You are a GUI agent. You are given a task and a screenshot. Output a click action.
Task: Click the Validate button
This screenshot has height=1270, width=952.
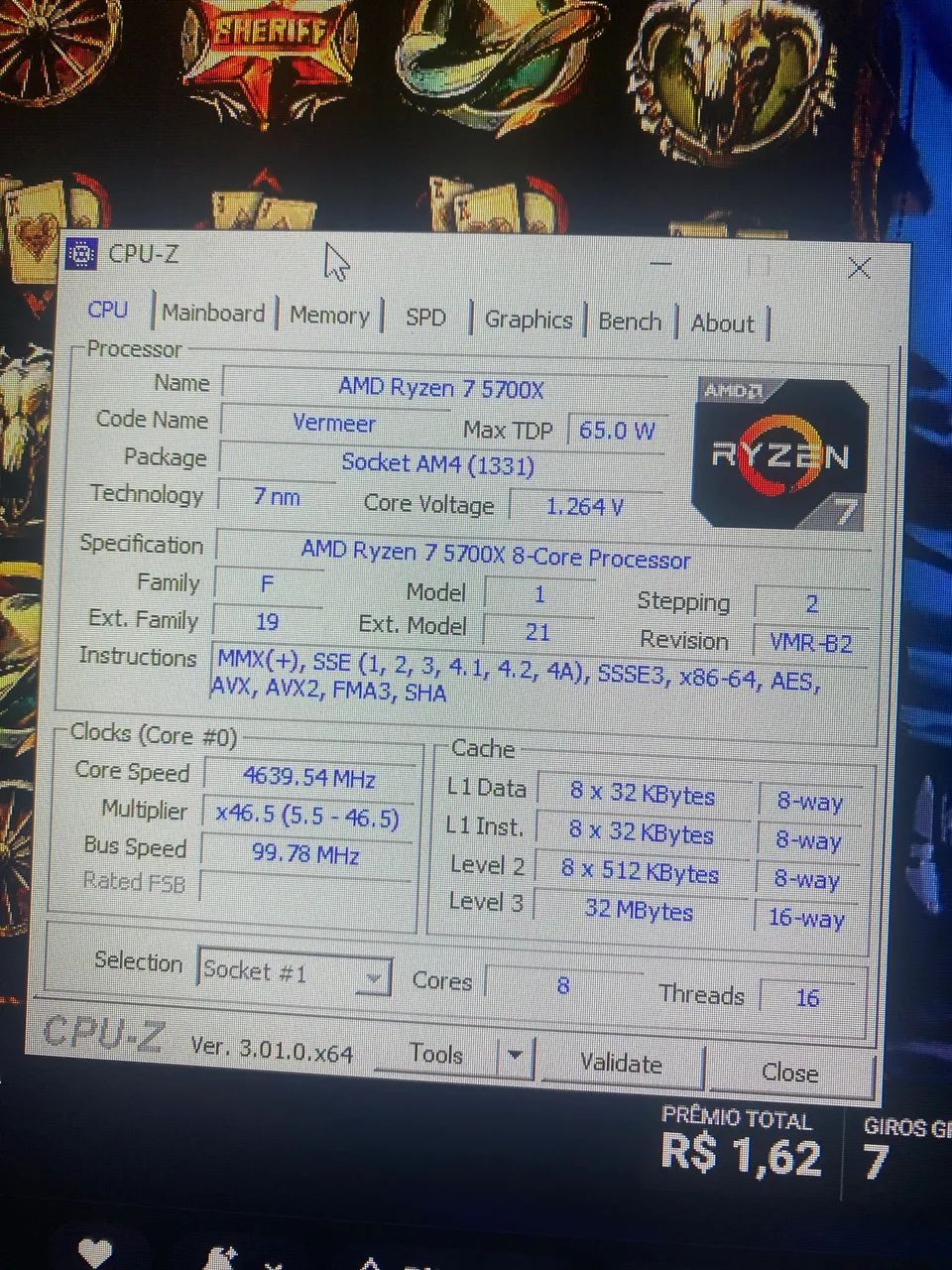tap(621, 1064)
